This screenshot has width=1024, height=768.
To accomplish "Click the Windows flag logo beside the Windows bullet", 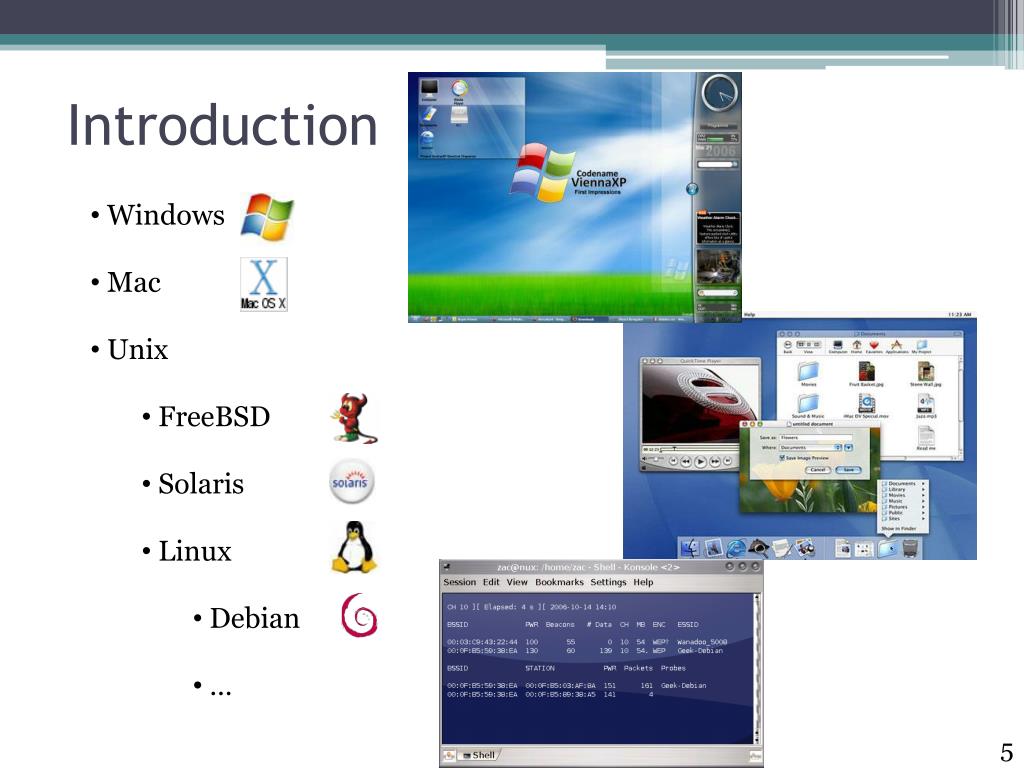I will (267, 217).
